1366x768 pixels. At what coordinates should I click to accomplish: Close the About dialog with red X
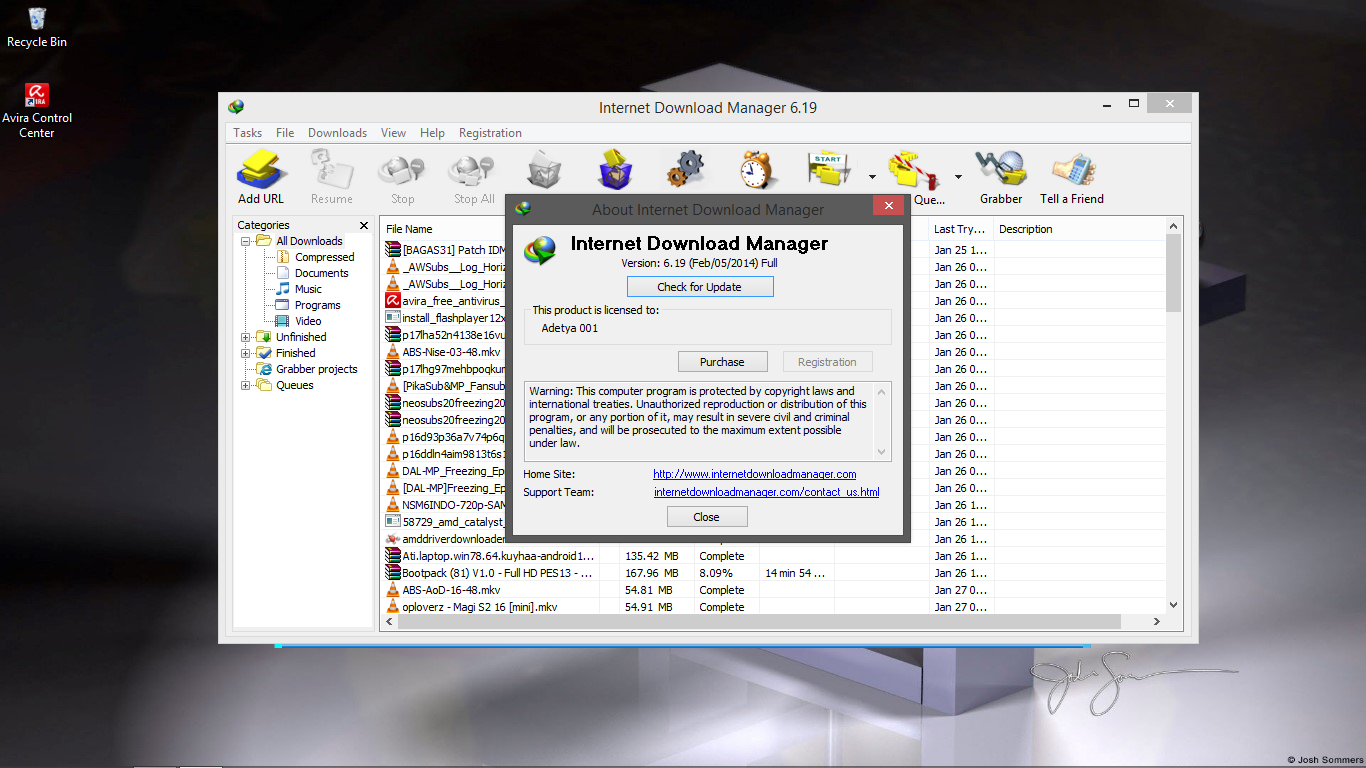click(888, 206)
